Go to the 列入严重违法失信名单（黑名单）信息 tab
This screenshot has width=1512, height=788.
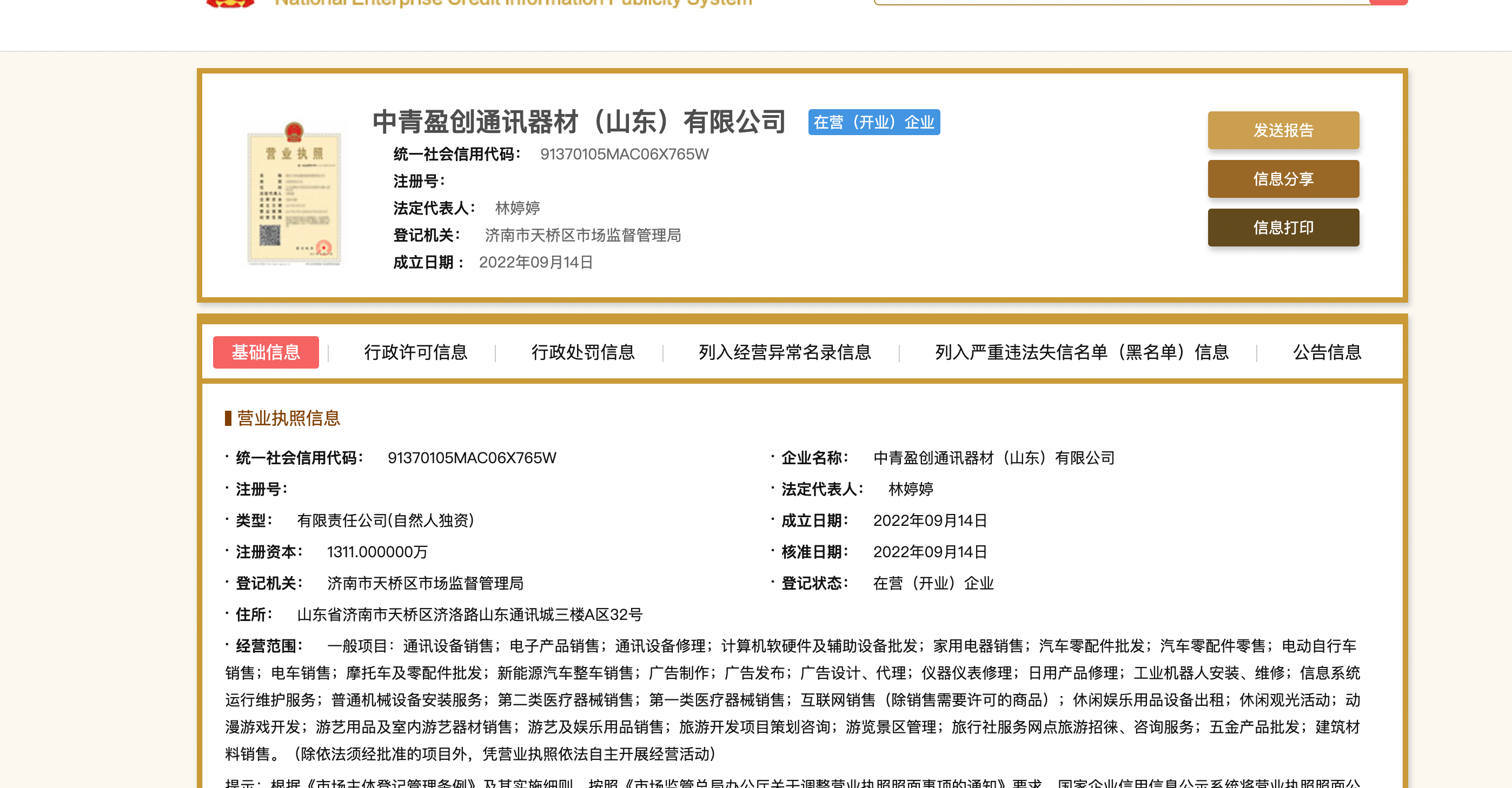coord(1081,352)
